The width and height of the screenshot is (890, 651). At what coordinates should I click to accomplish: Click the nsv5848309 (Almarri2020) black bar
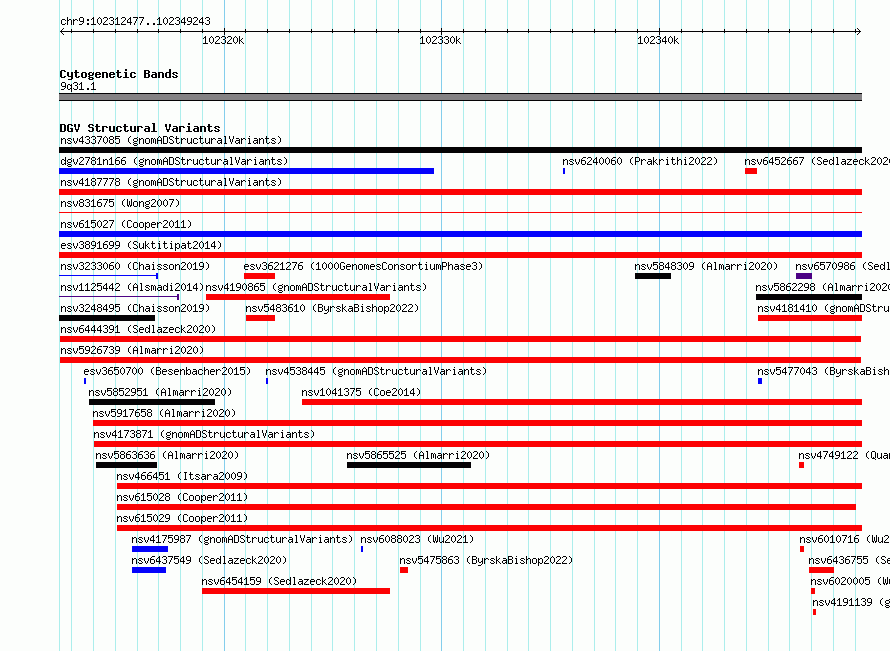653,276
